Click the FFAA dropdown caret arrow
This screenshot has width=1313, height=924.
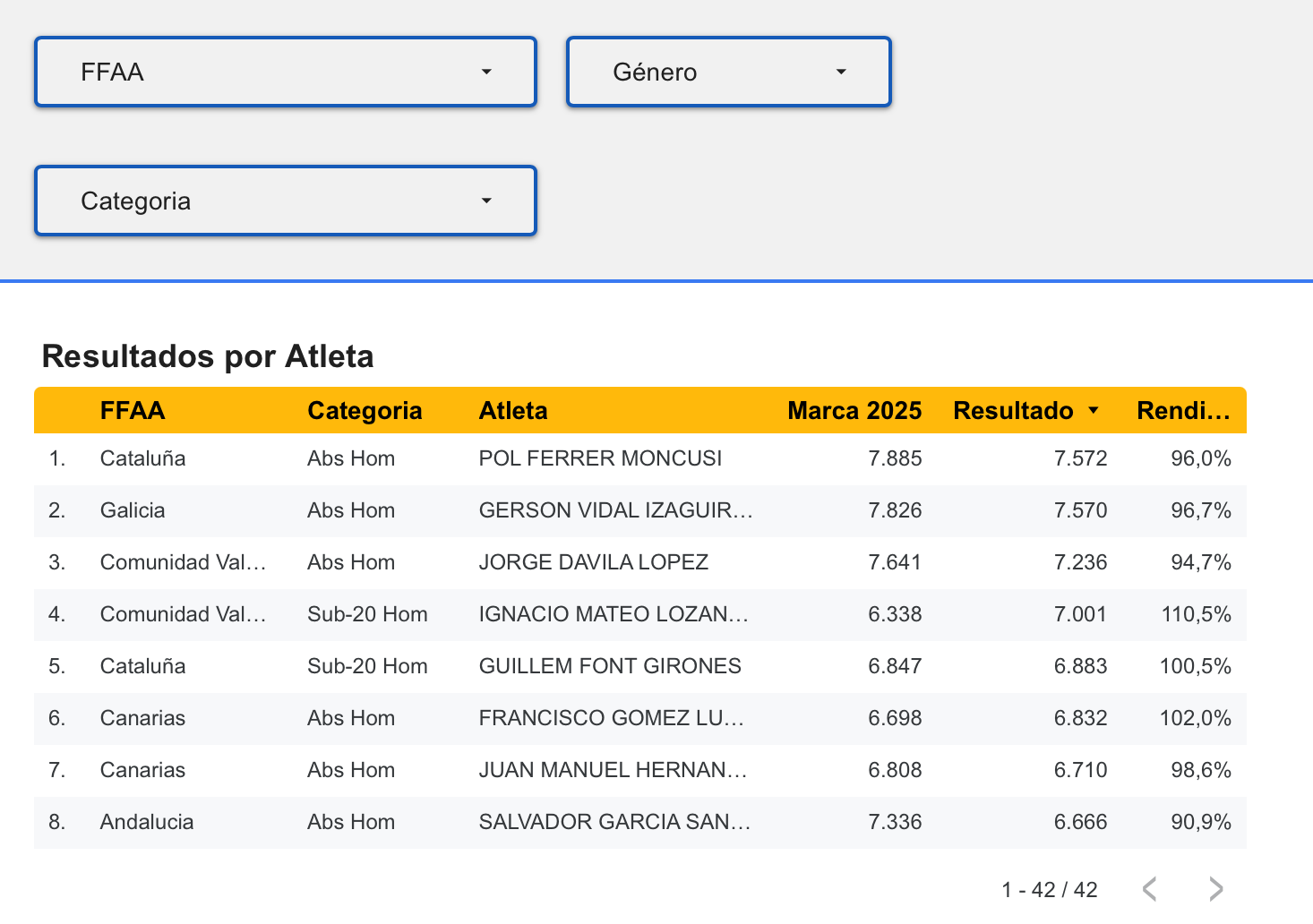point(486,72)
